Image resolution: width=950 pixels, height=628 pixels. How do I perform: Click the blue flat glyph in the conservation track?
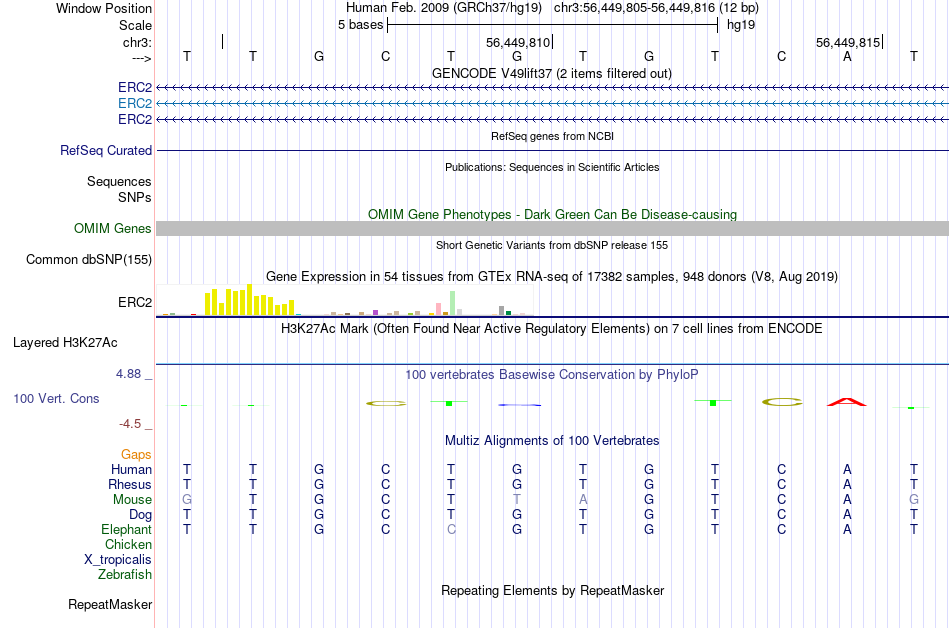pos(519,405)
